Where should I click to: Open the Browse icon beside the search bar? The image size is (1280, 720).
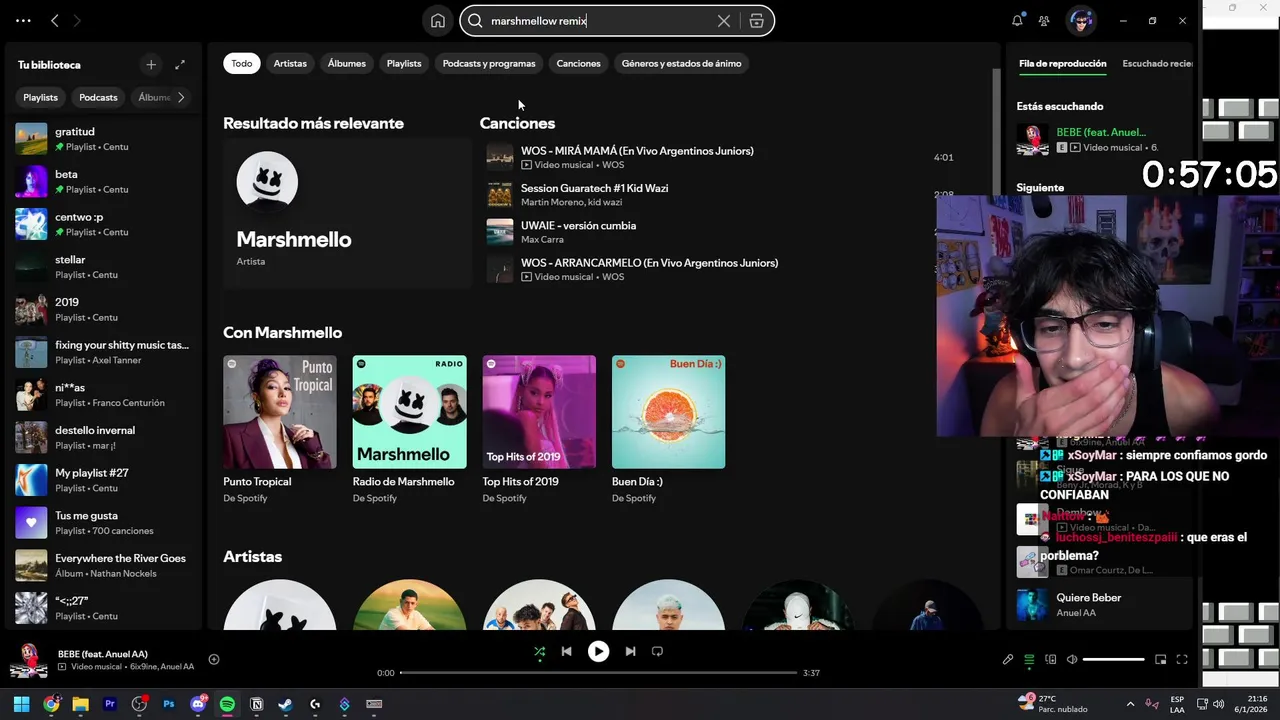pyautogui.click(x=756, y=21)
